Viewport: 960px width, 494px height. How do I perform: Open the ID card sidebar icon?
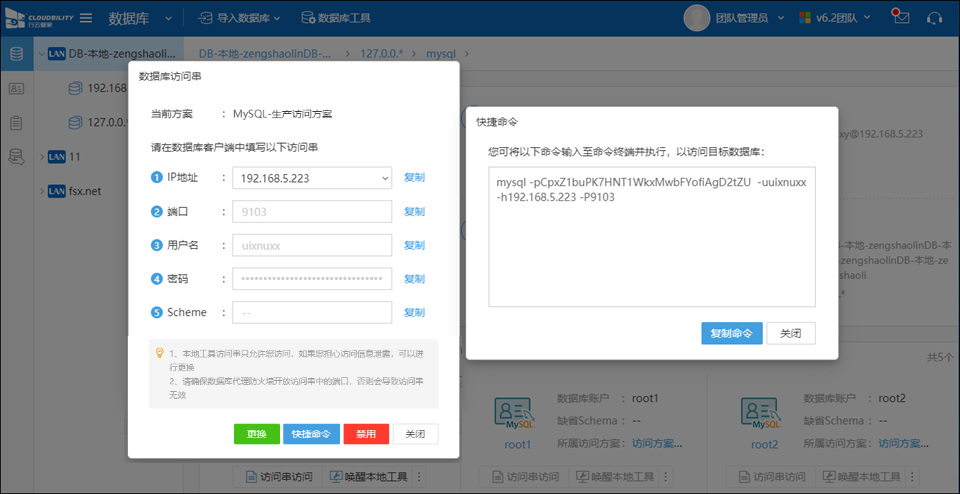[16, 88]
